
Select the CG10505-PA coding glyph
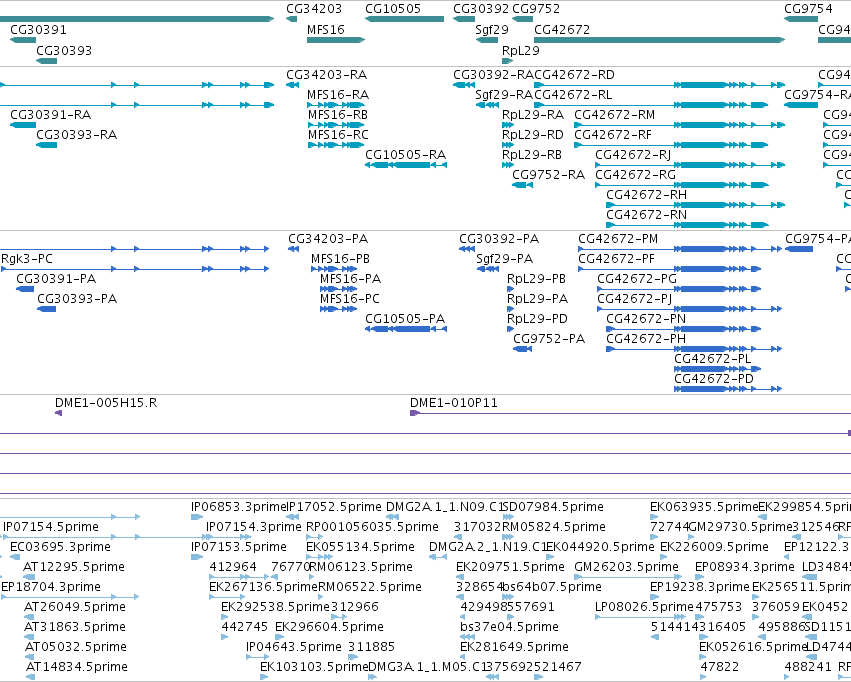(x=406, y=329)
